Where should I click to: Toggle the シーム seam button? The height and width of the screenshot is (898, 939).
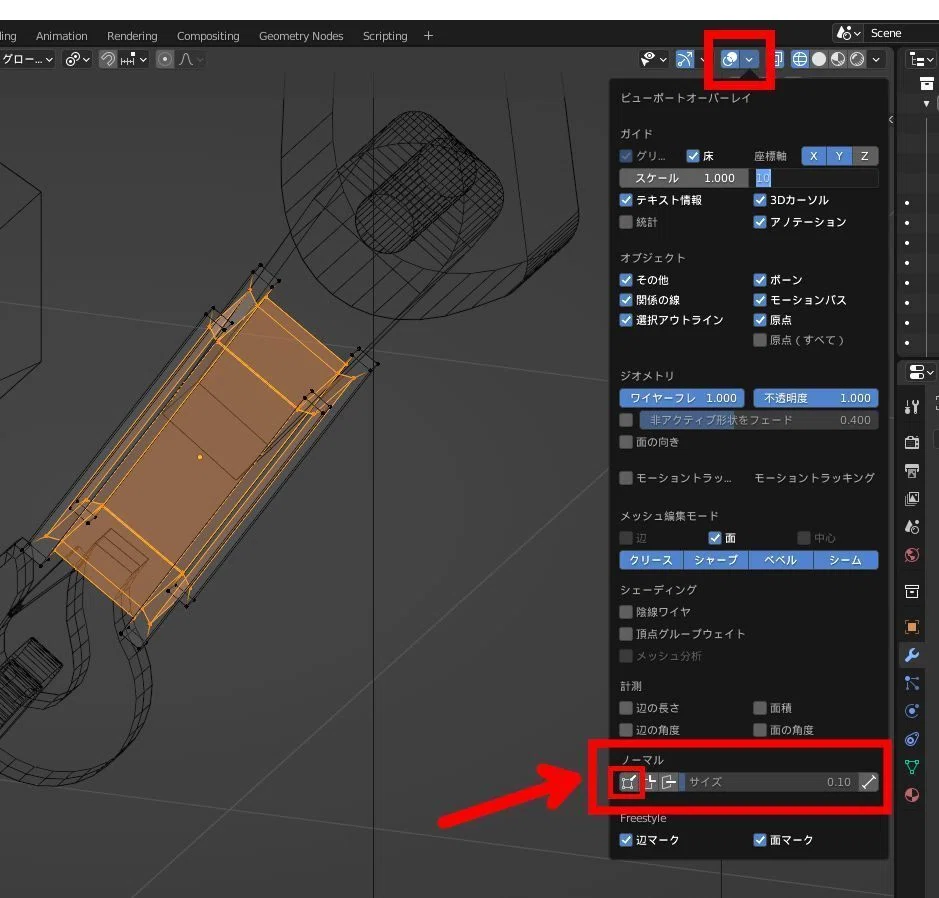point(846,560)
